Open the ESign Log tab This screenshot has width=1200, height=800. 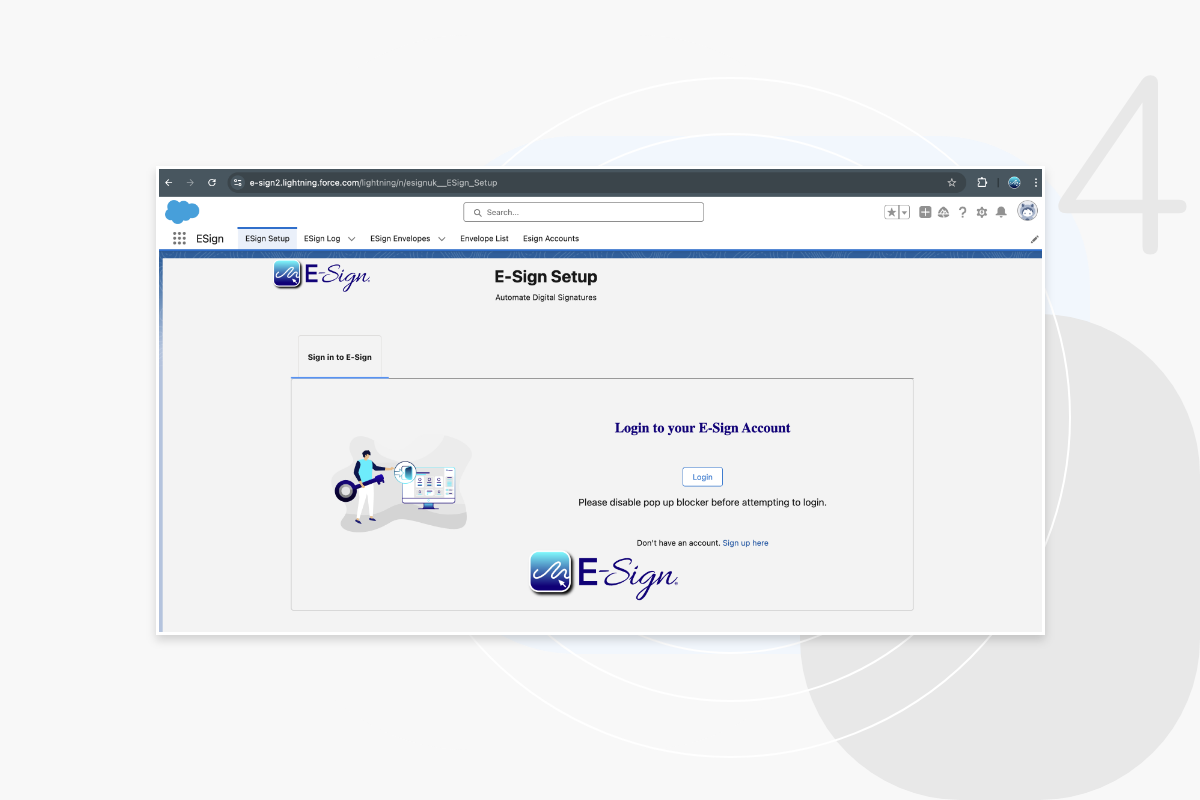(322, 238)
